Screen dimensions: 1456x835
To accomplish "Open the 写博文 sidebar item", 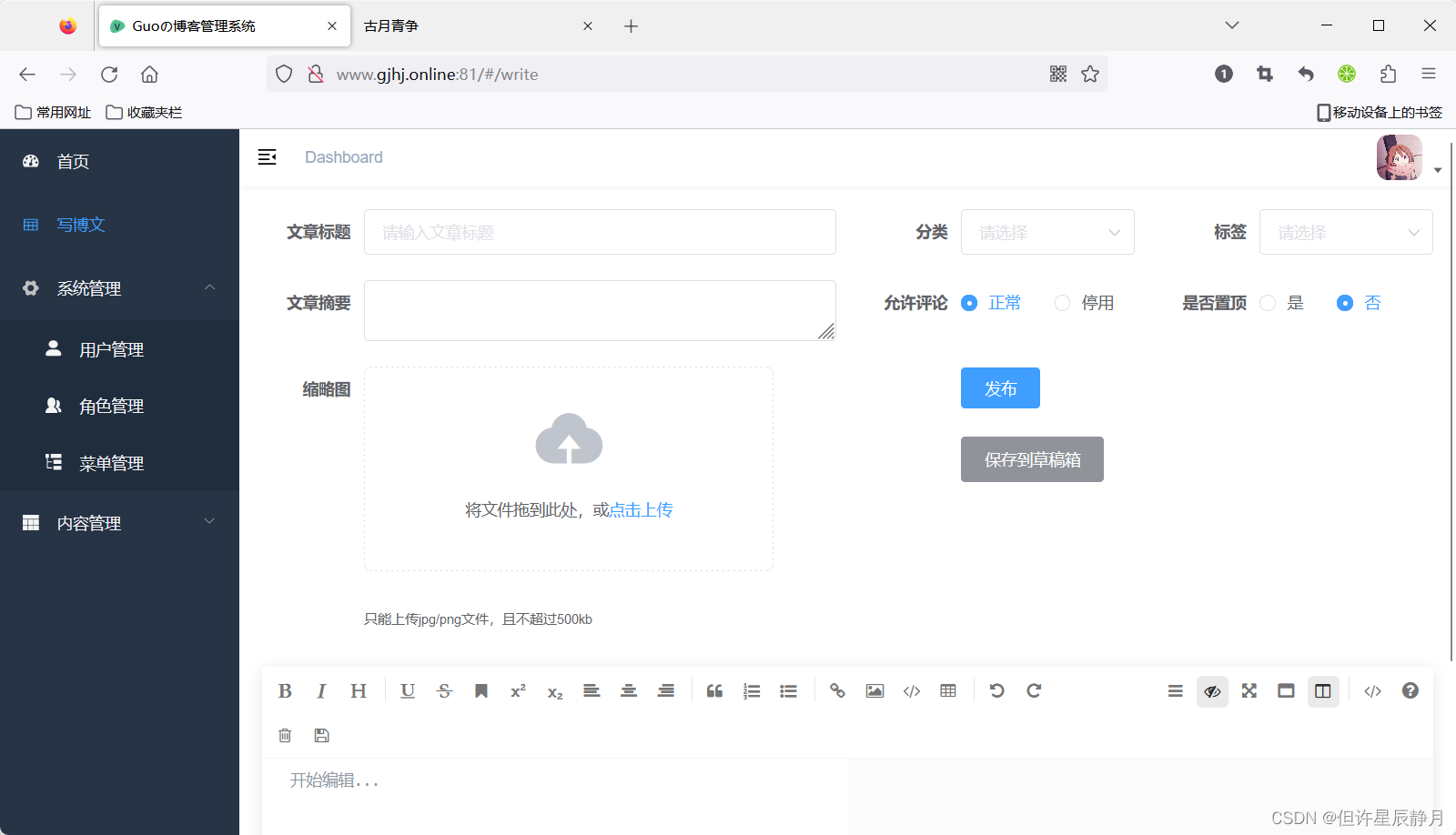I will click(x=119, y=225).
